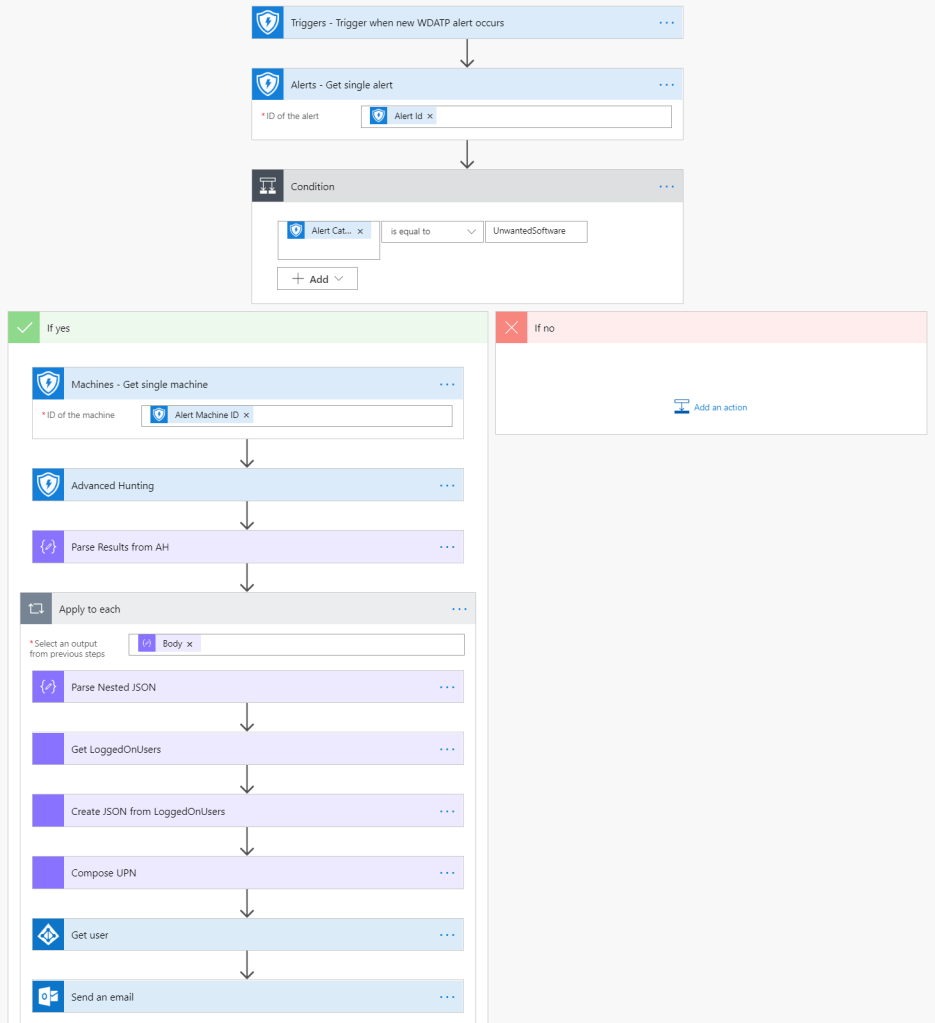Click the Send an email Outlook icon
The image size is (935, 1023).
pyautogui.click(x=48, y=997)
